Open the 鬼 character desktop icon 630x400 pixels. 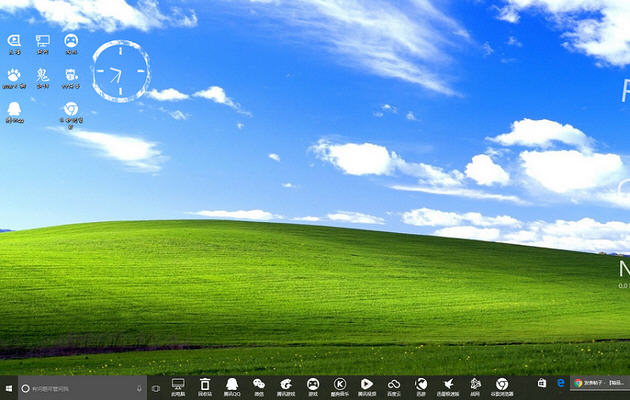(x=43, y=78)
